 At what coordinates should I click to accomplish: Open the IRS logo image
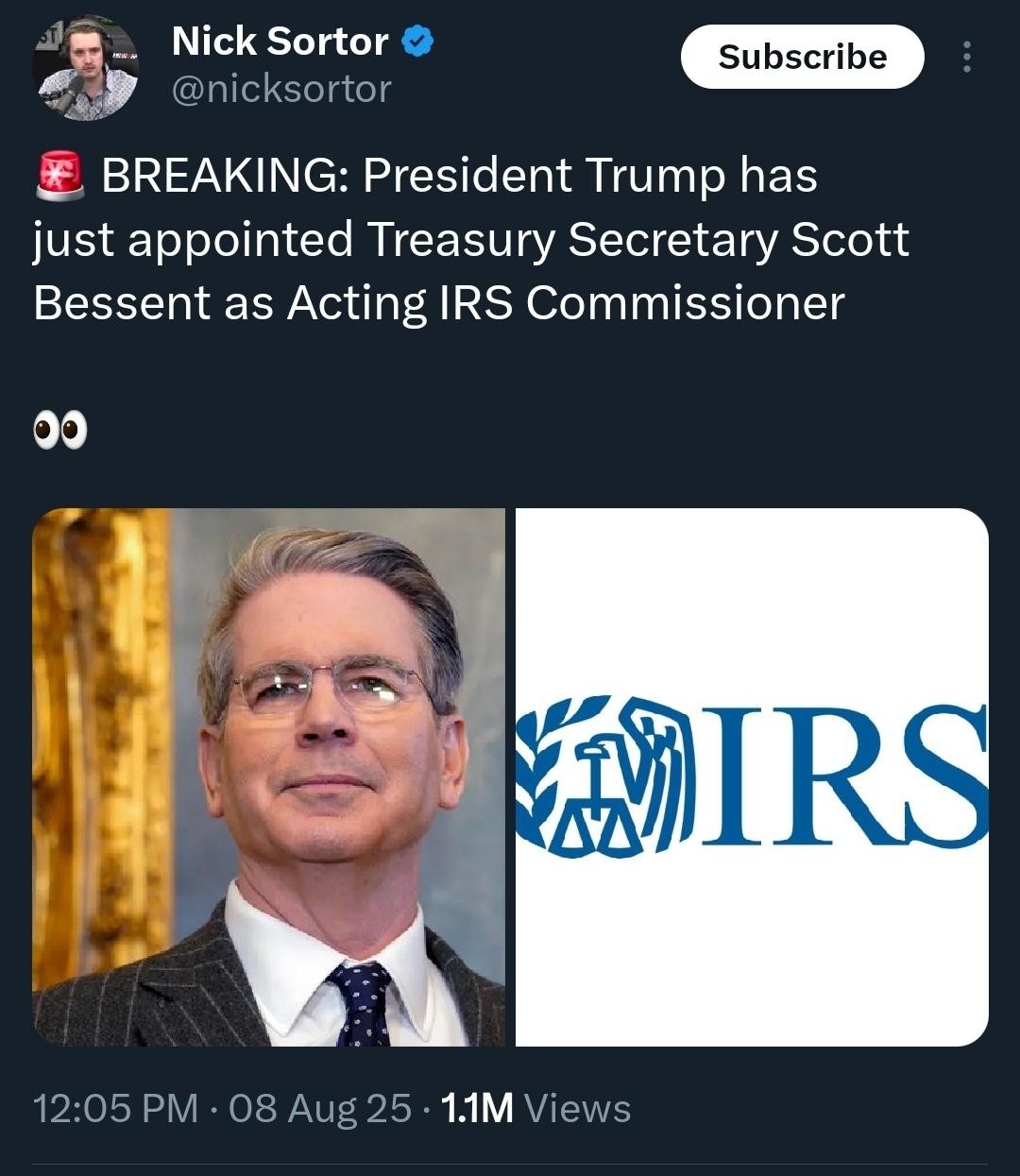[752, 776]
